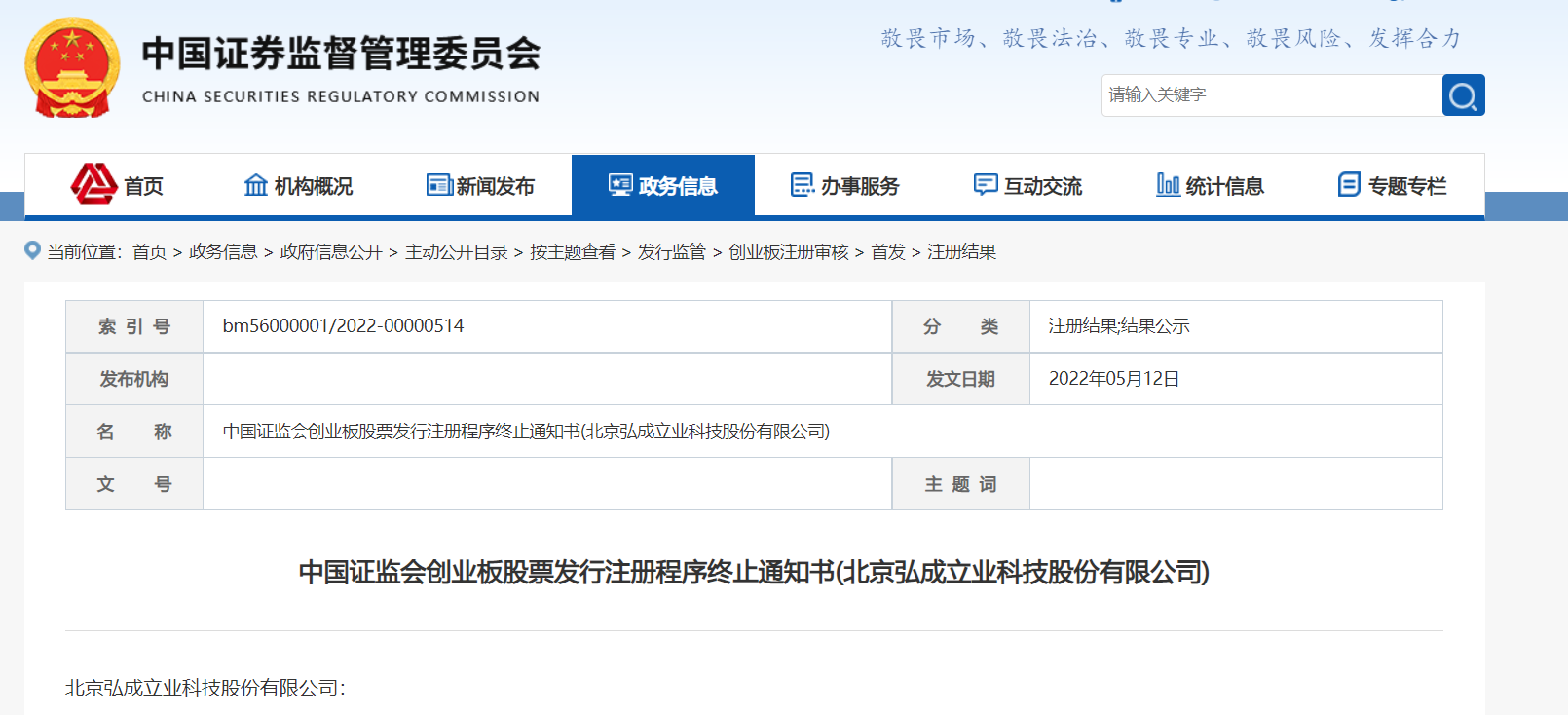Open 发行监管 breadcrumb link

pos(671,252)
